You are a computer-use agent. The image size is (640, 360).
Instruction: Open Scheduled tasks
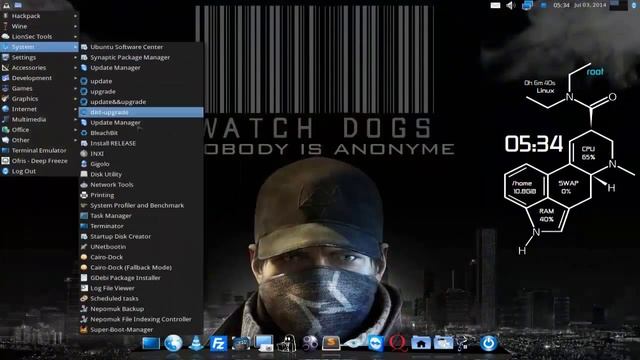point(141,298)
